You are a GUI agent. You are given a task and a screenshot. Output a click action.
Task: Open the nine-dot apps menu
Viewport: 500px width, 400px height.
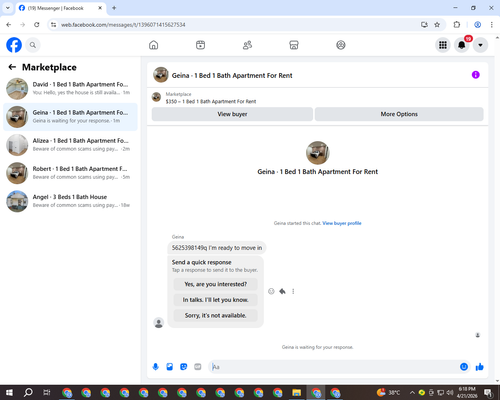tap(443, 45)
